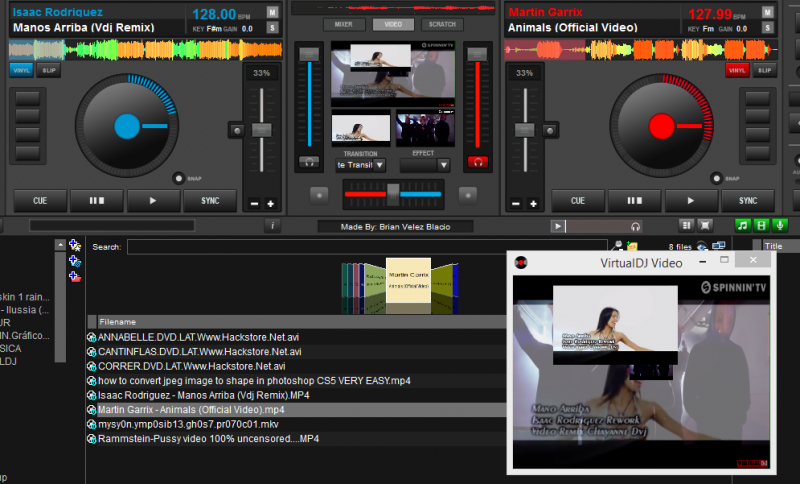Click the Search input field
The height and width of the screenshot is (484, 800).
click(x=367, y=247)
